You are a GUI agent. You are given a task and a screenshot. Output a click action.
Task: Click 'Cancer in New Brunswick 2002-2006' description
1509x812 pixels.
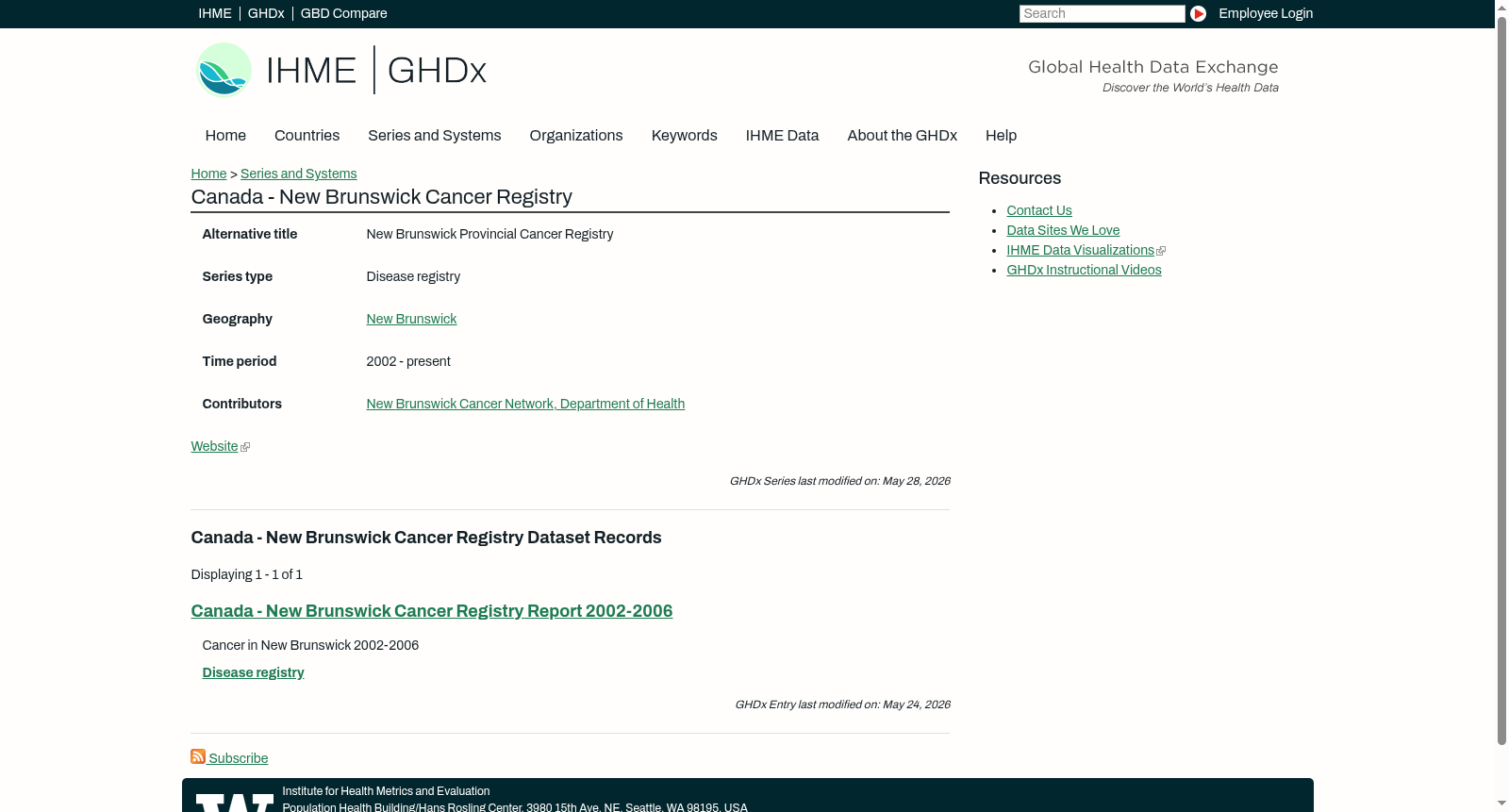coord(310,645)
